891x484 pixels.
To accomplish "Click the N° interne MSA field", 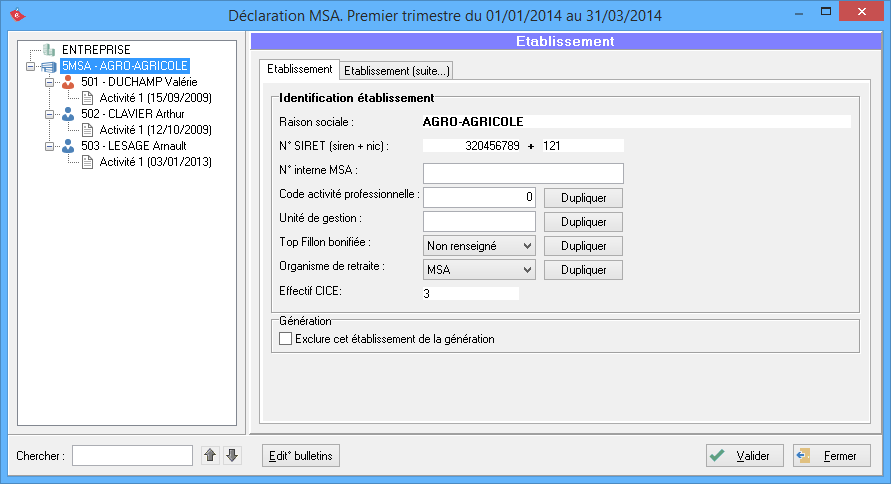I will (523, 173).
